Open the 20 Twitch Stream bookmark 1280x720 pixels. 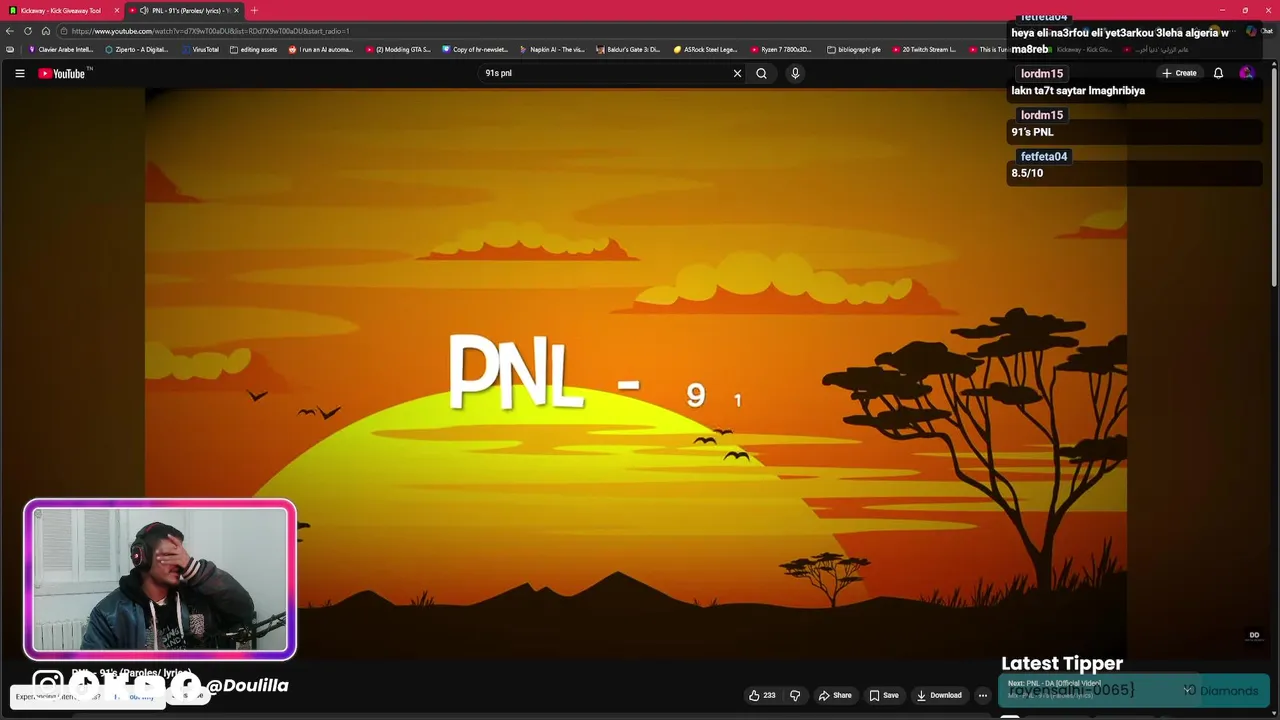pos(924,49)
